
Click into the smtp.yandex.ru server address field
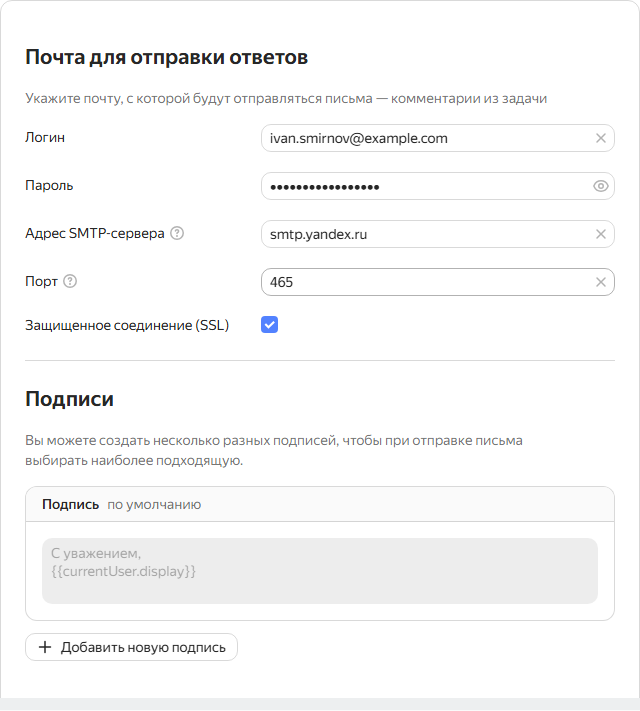coord(438,234)
